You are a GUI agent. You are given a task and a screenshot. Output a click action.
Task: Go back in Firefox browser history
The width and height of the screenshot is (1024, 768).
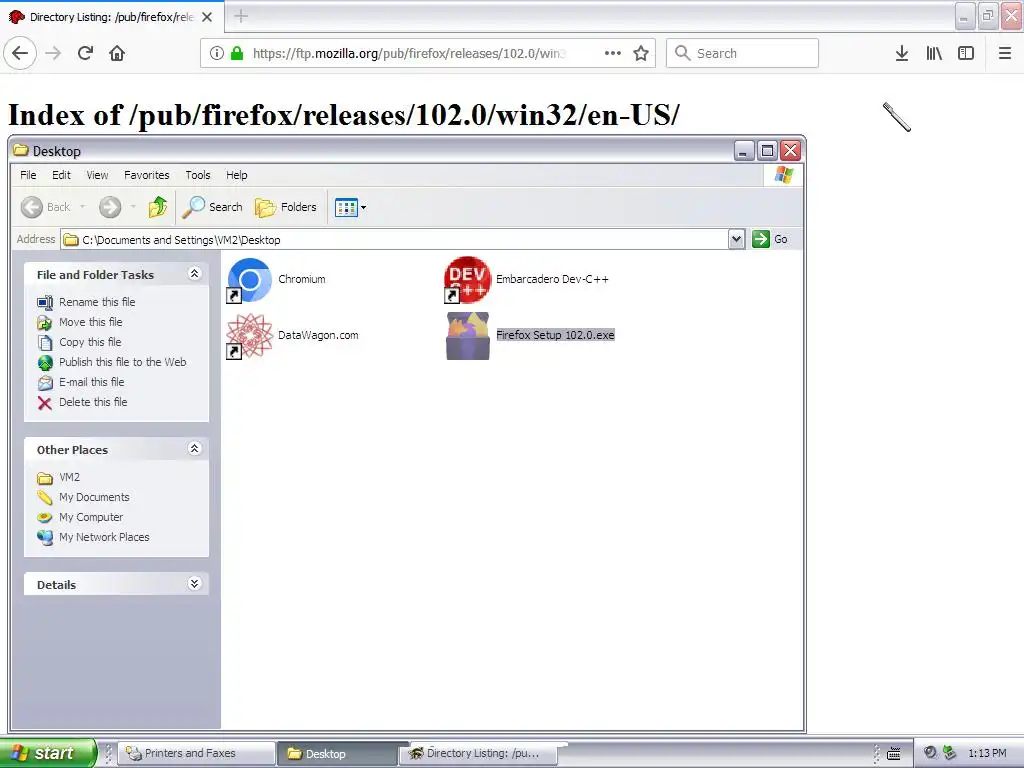click(20, 53)
